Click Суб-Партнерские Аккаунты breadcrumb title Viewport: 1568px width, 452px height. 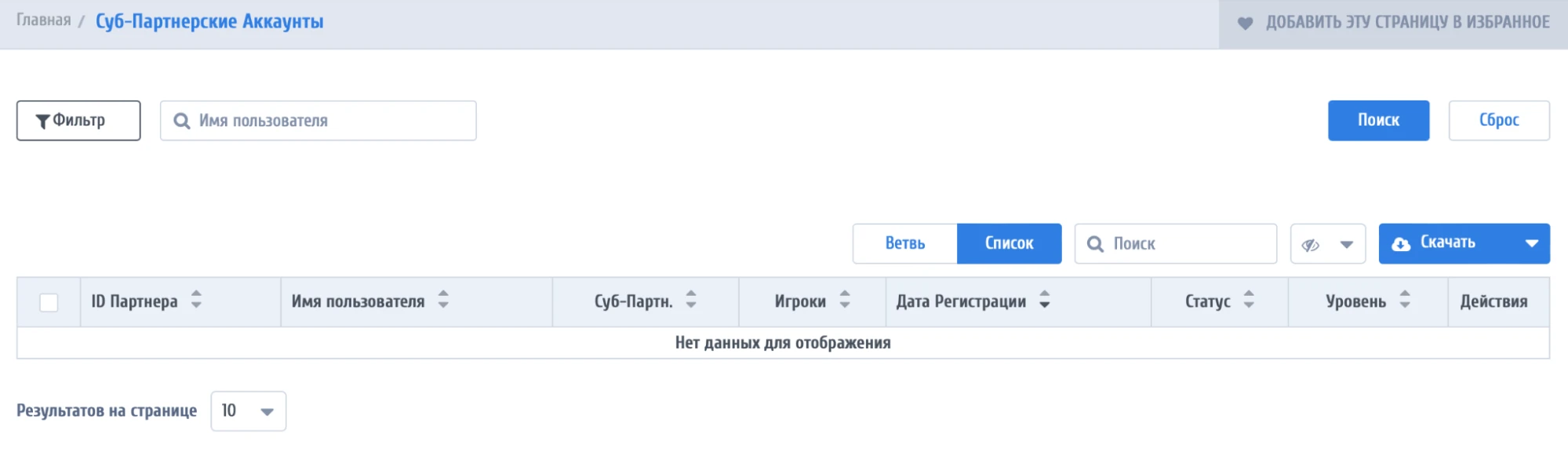pyautogui.click(x=209, y=21)
